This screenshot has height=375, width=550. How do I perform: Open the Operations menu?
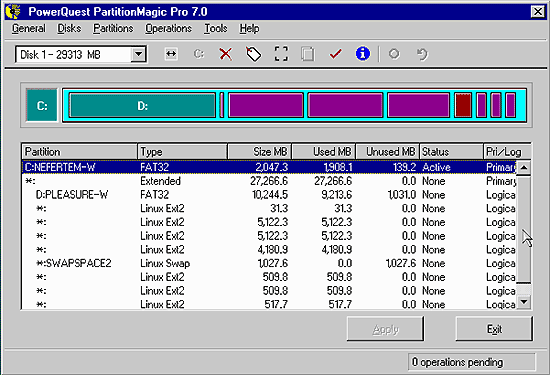pyautogui.click(x=168, y=28)
